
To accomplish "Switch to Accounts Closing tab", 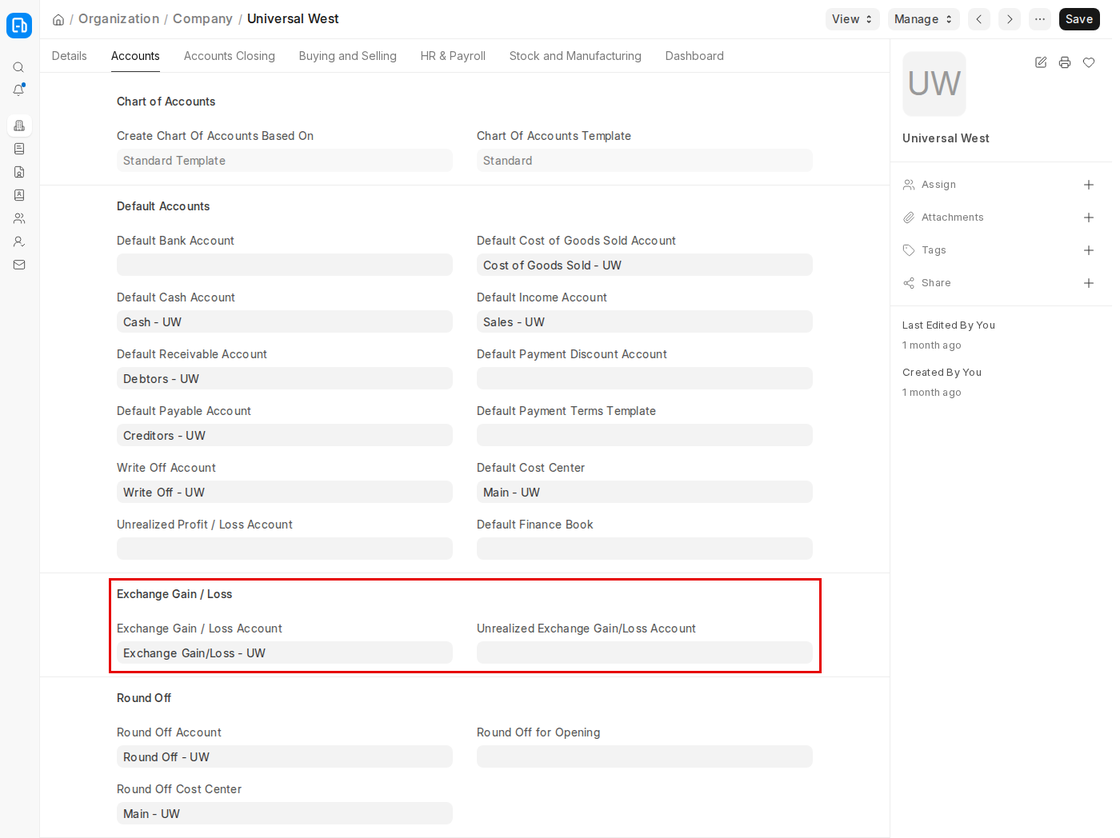I will 229,56.
